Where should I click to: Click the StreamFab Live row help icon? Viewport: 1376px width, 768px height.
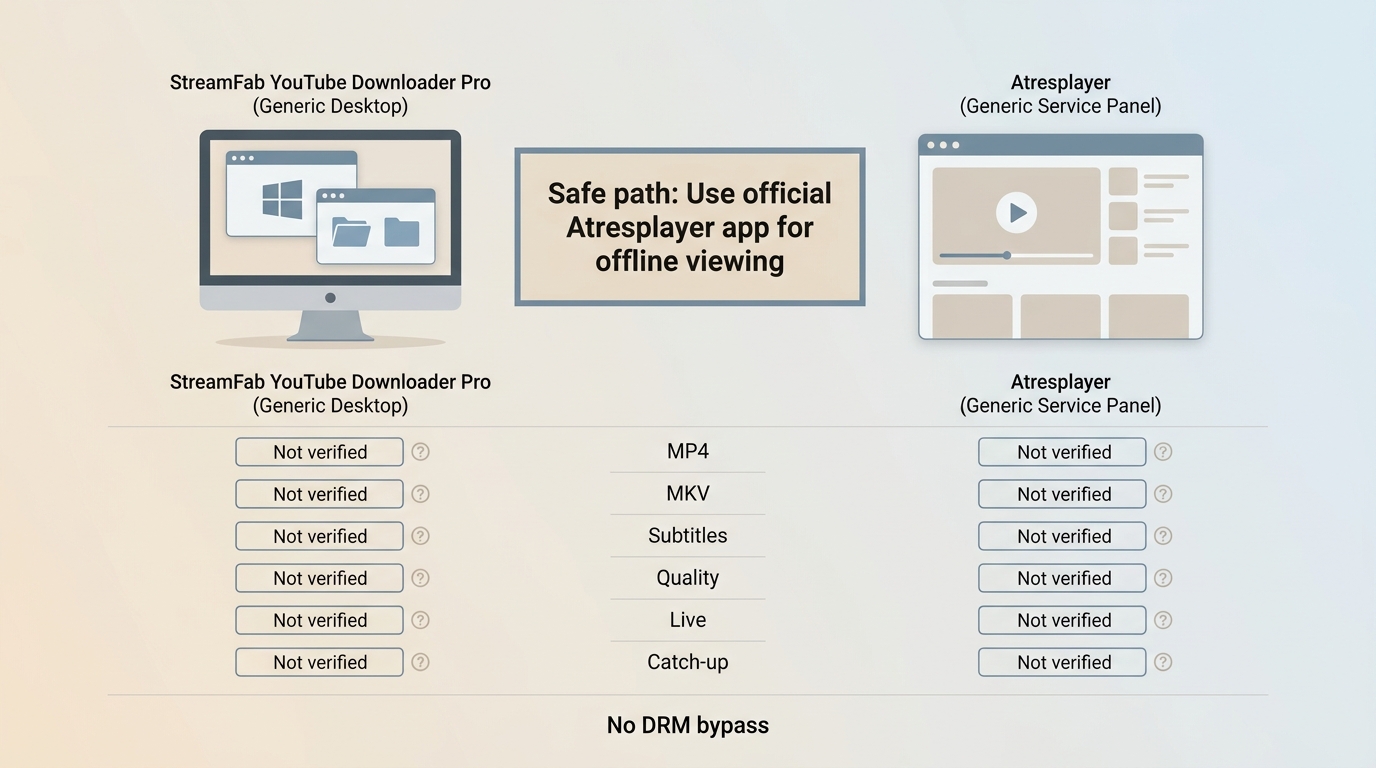(x=421, y=620)
